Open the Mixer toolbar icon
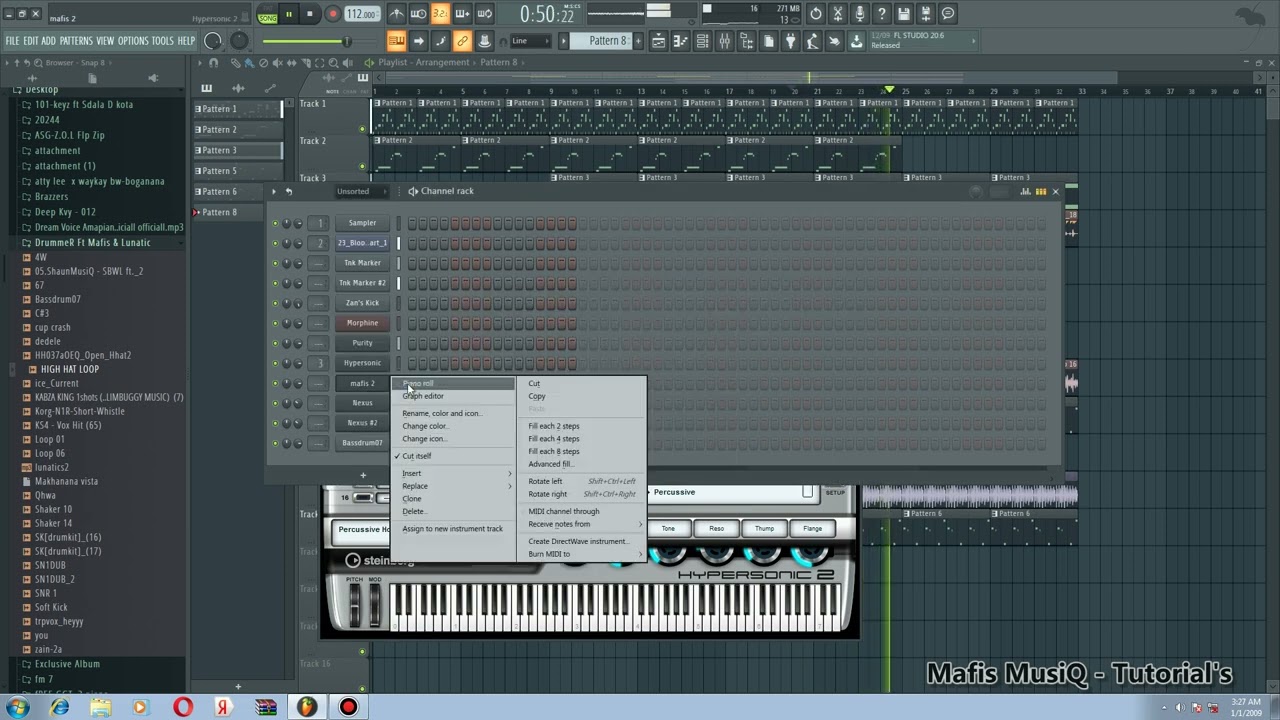The image size is (1280, 720). click(x=725, y=41)
